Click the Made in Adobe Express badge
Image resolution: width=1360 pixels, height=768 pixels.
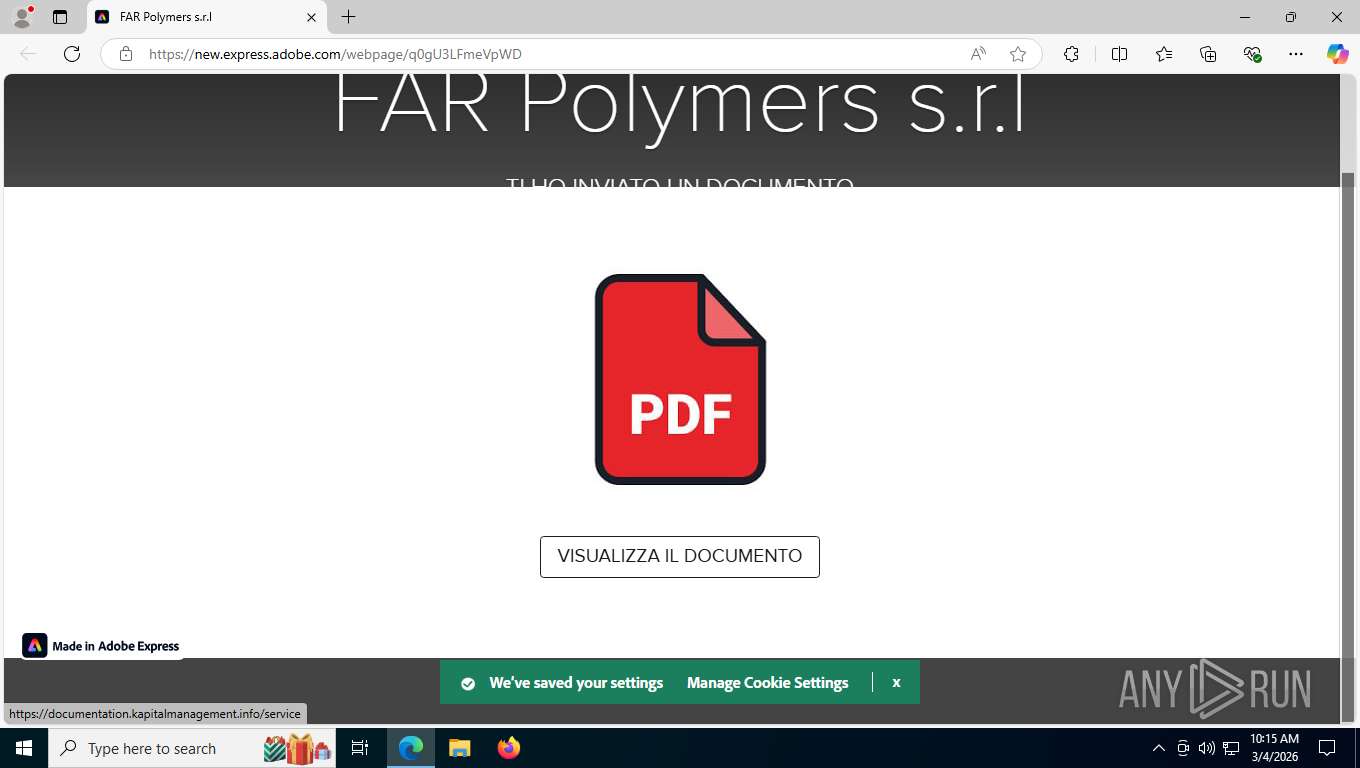click(102, 646)
